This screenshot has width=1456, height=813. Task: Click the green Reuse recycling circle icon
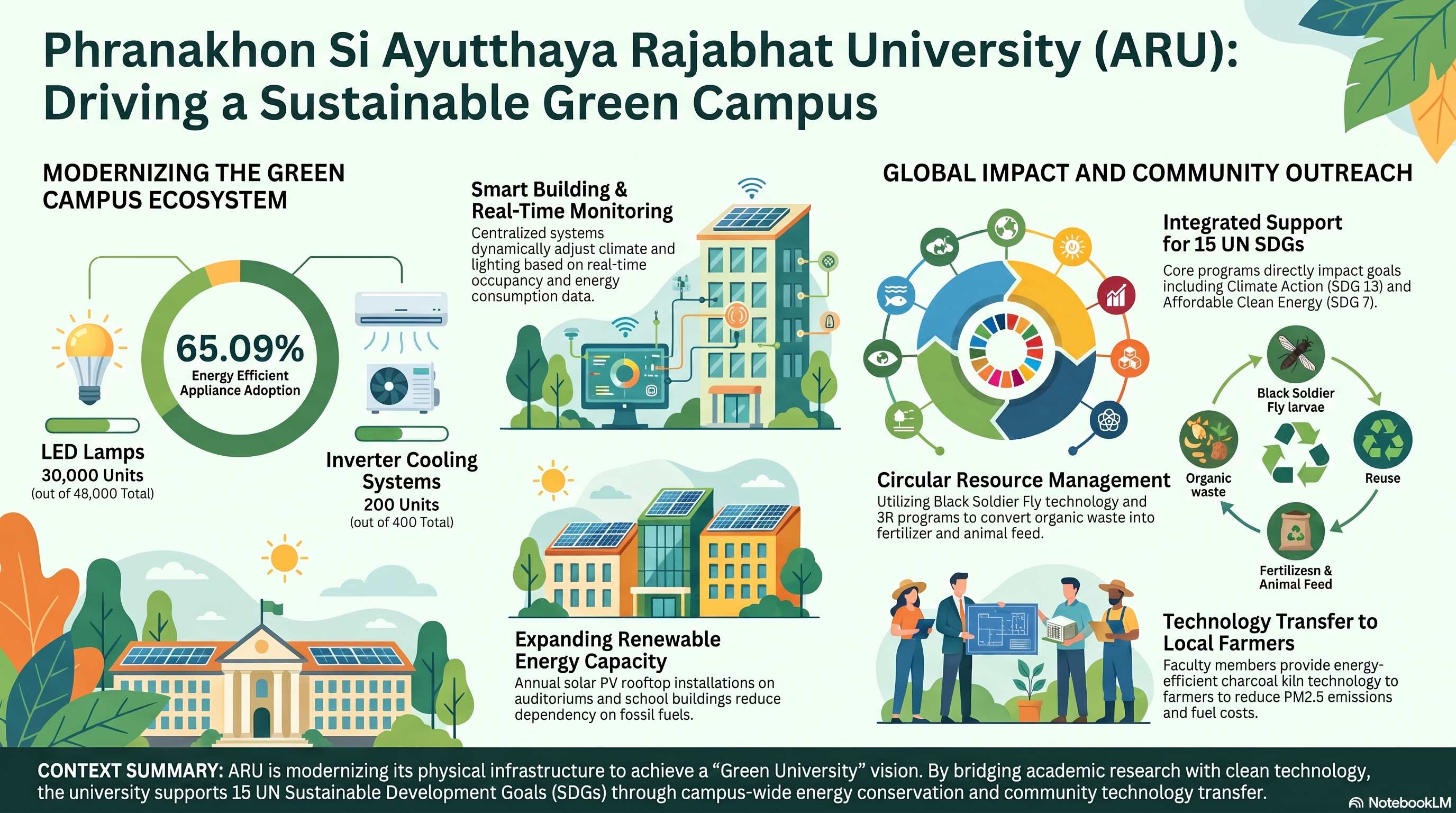click(1382, 440)
